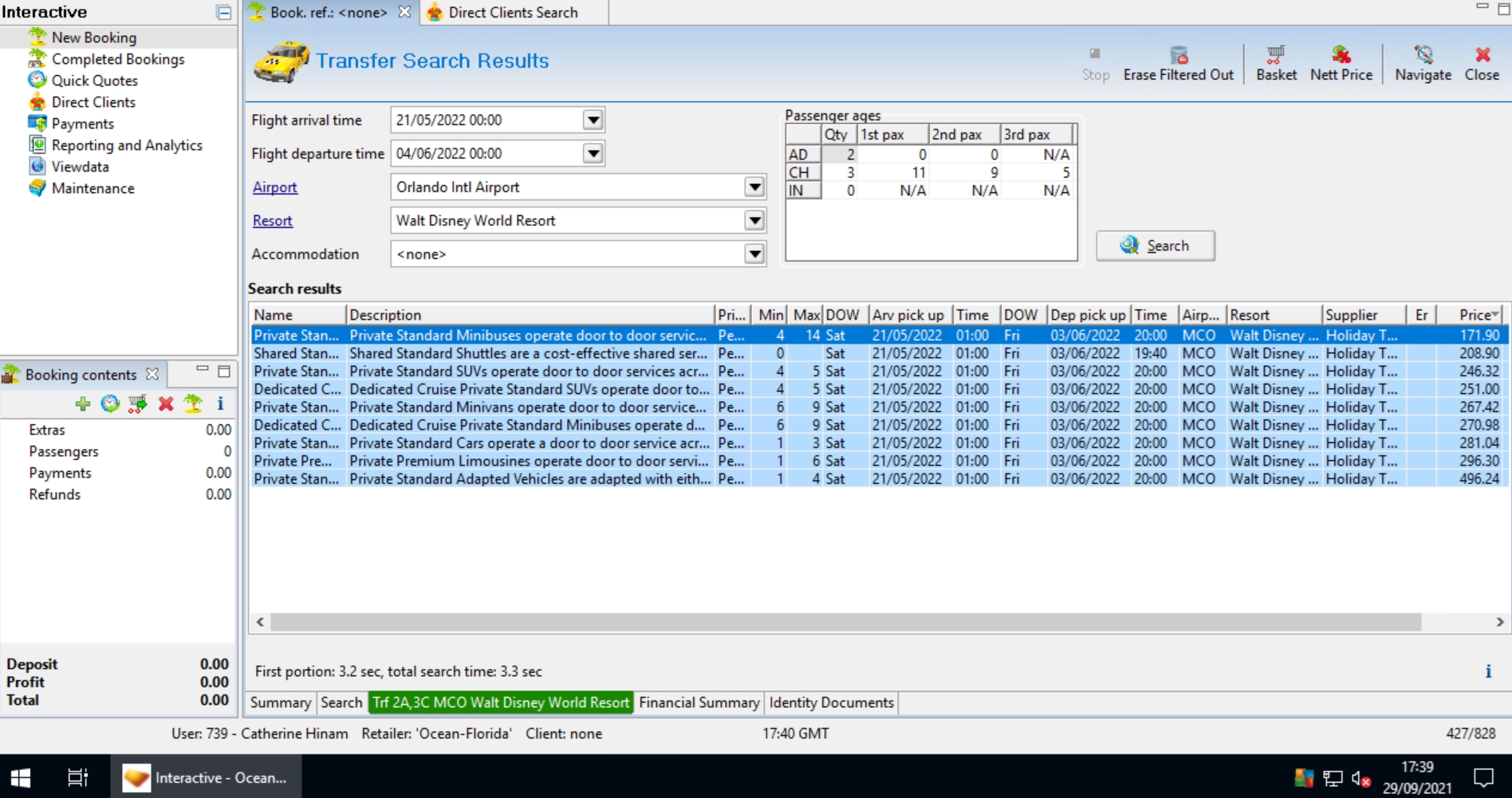Click green plus icon in Booking contents
This screenshot has height=798, width=1512.
click(83, 404)
